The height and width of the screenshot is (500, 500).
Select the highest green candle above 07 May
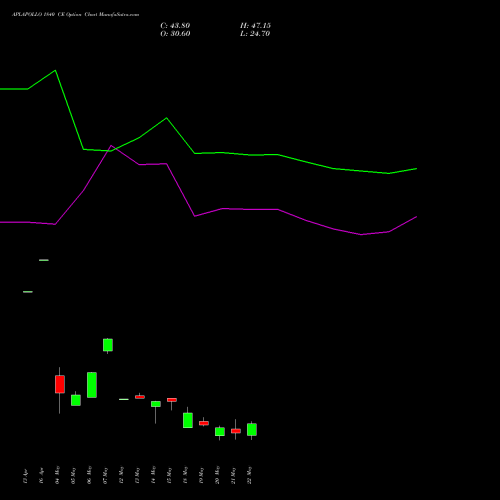tap(108, 345)
